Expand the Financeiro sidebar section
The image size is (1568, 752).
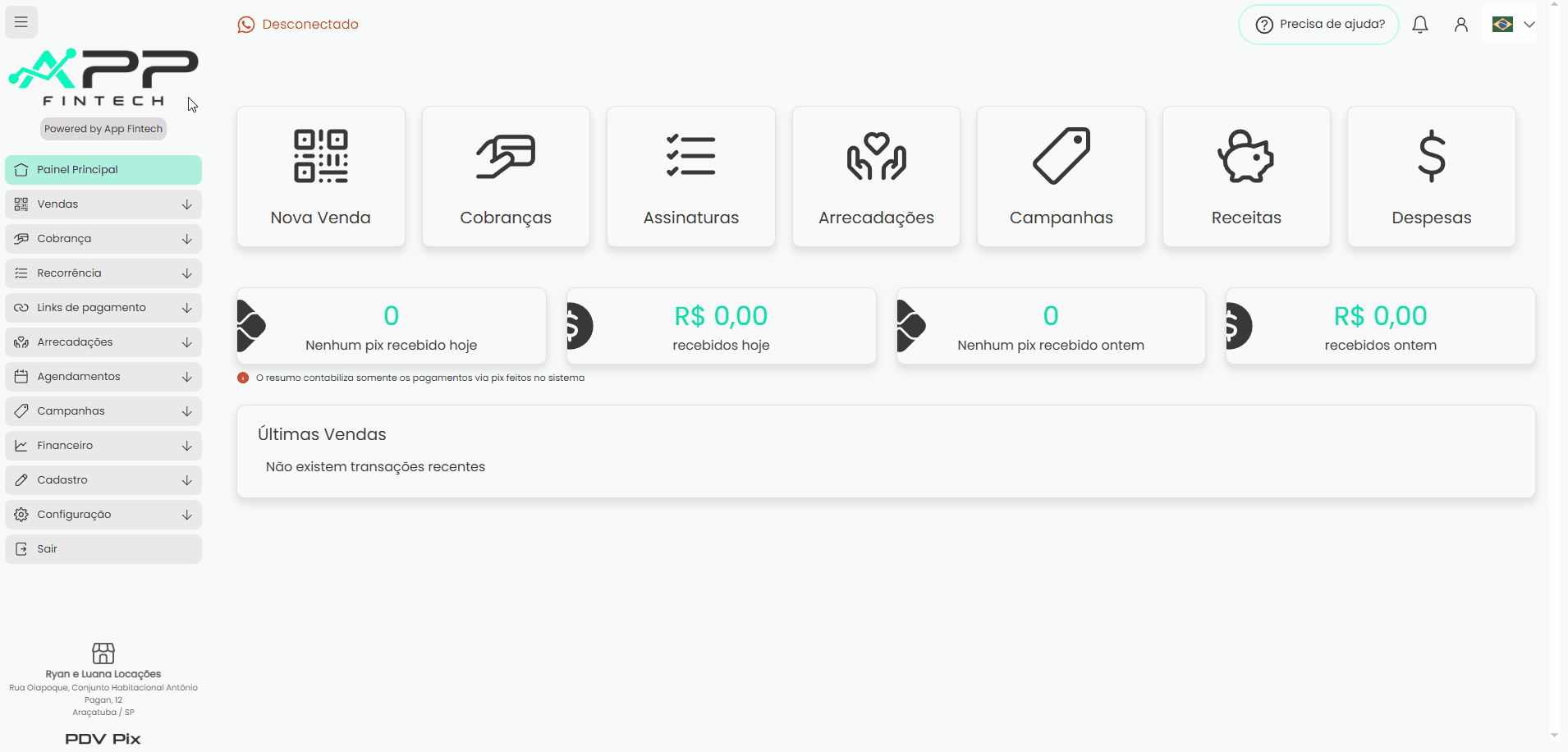103,446
